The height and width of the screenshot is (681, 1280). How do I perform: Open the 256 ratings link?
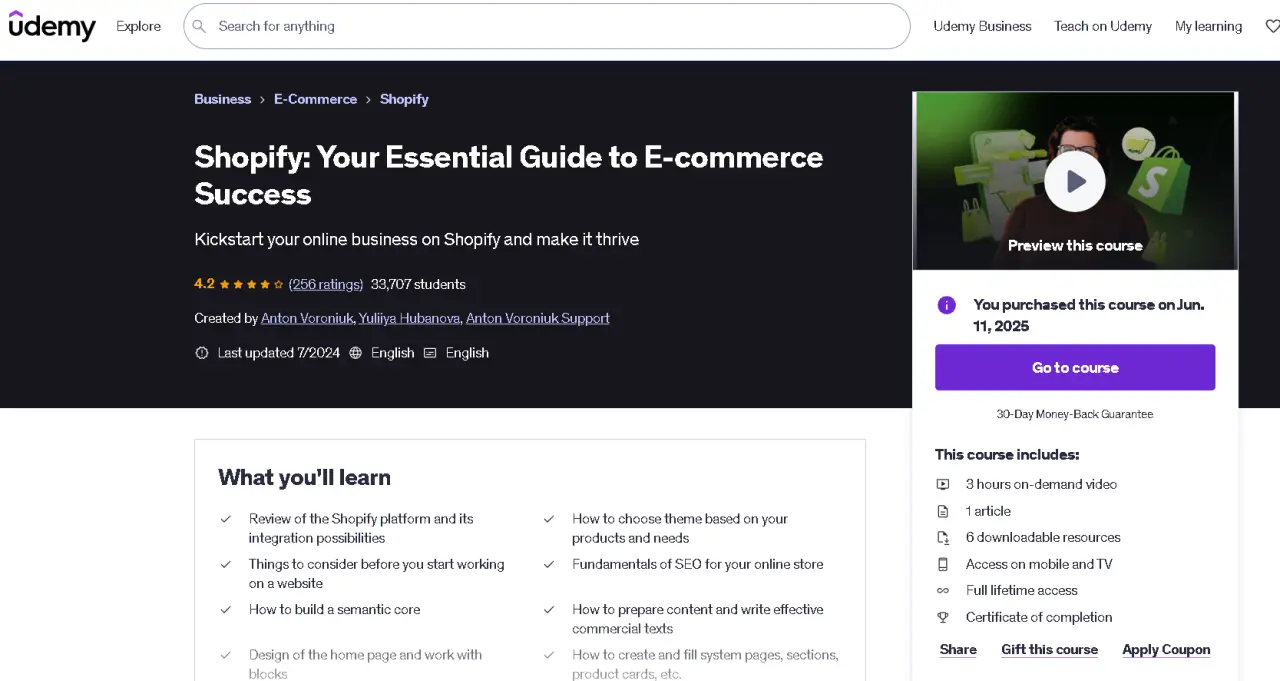coord(326,284)
